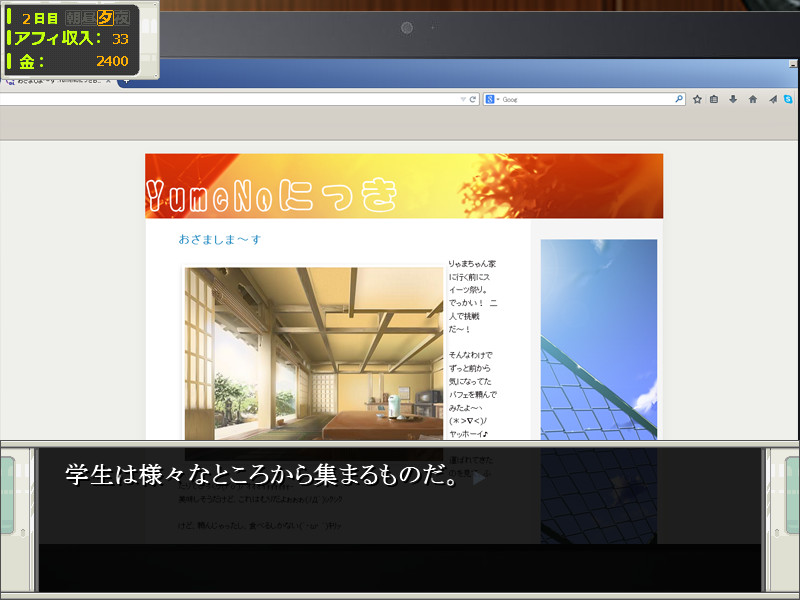Click the Skype icon in browser toolbar
Screen dimensions: 800x600
(x=788, y=100)
